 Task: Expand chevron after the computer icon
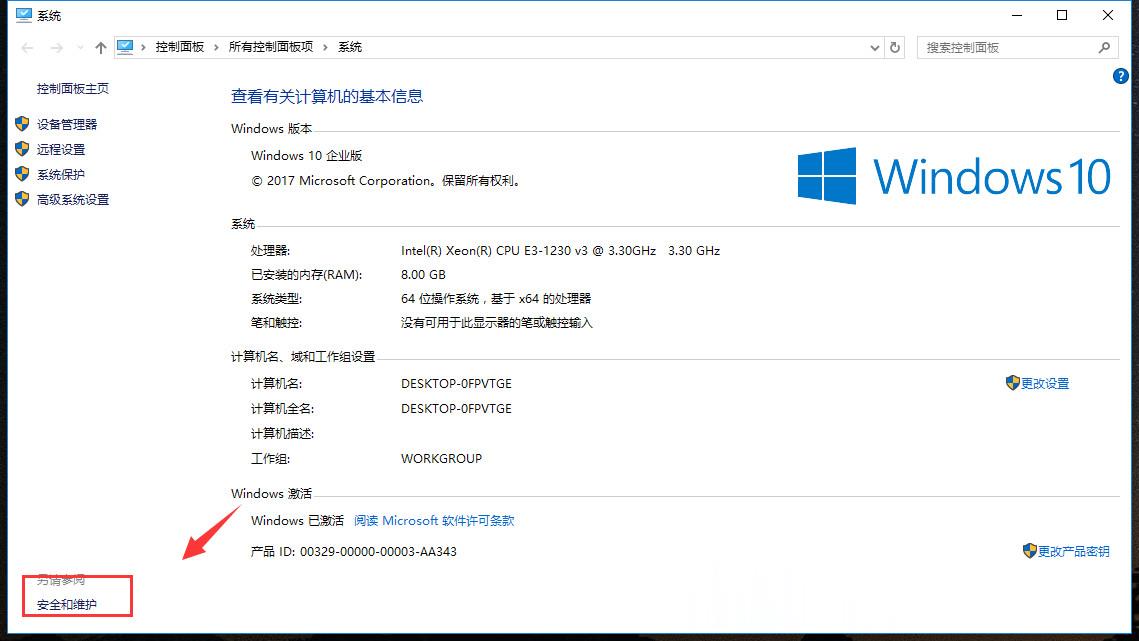[143, 47]
